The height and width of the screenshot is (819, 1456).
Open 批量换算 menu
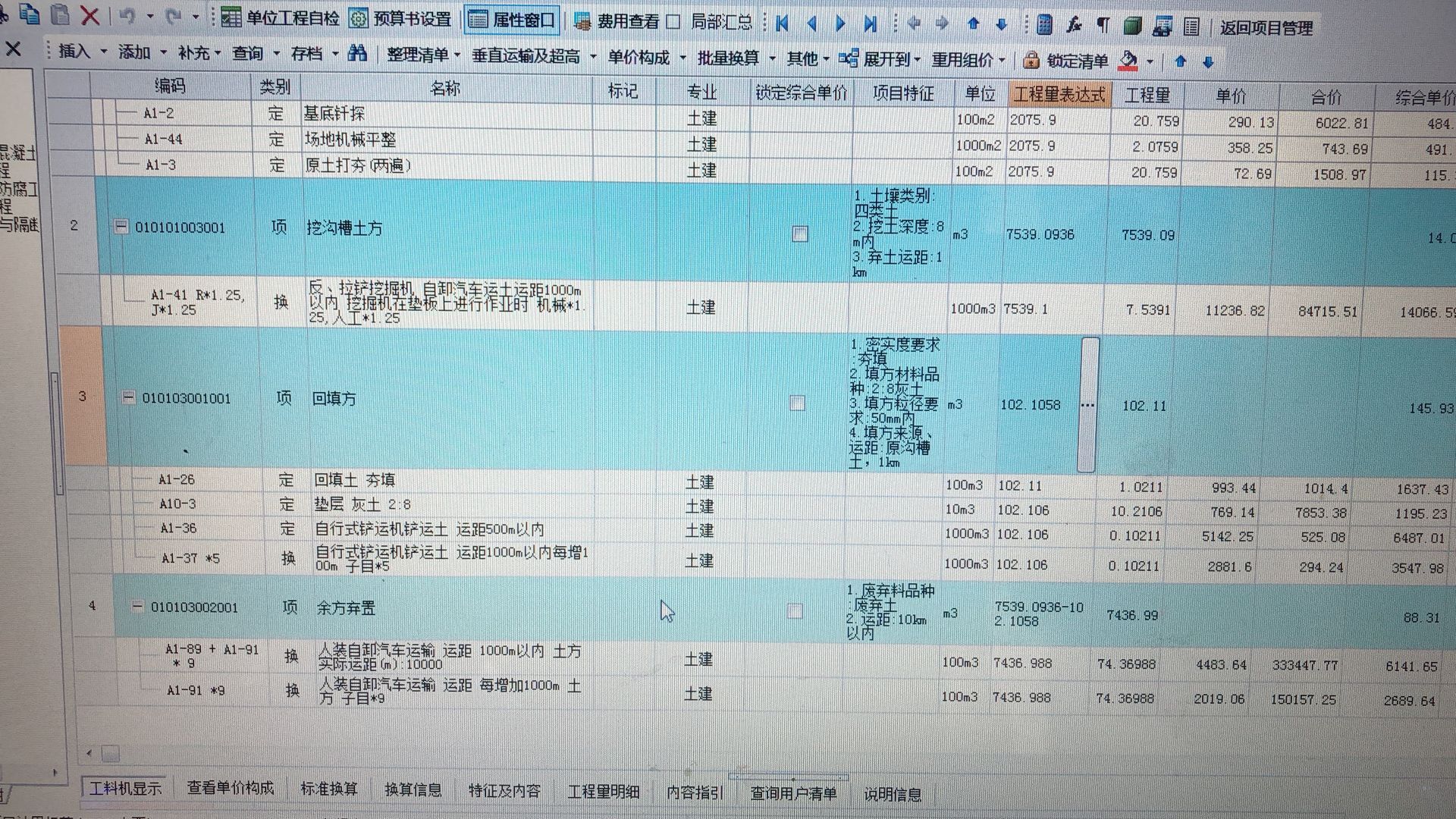point(736,58)
